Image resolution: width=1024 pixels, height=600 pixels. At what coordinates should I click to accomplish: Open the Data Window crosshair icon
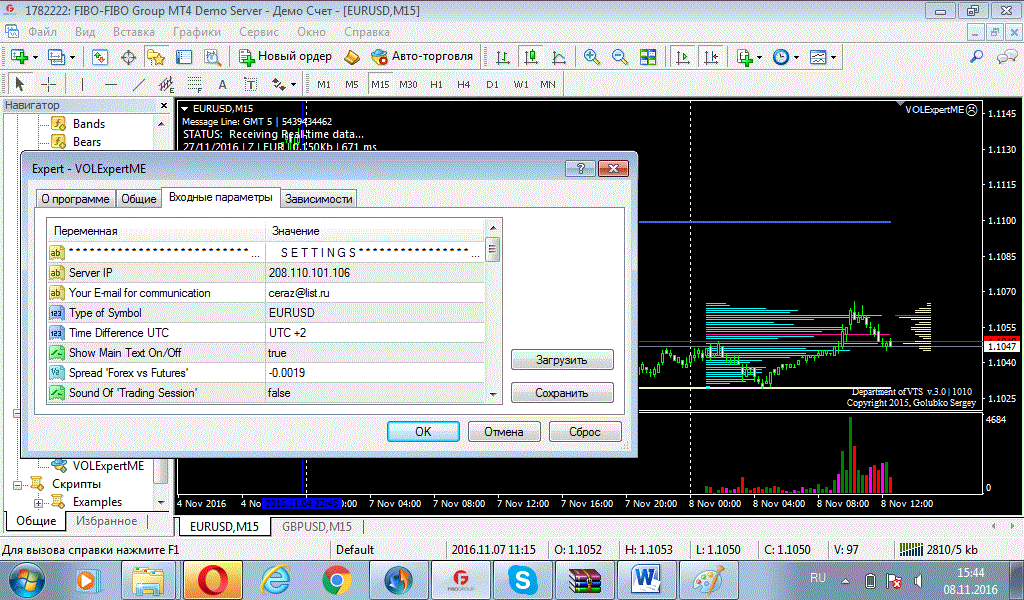[x=128, y=57]
